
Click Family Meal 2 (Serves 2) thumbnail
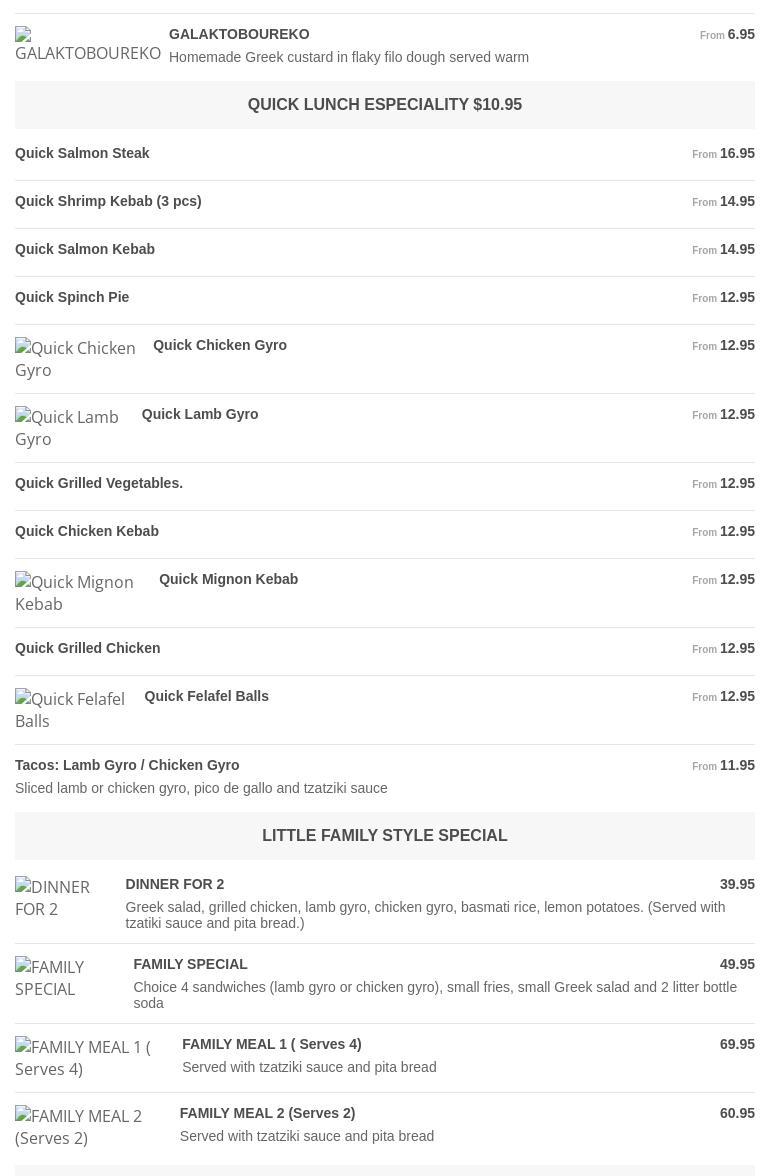pos(89,1127)
